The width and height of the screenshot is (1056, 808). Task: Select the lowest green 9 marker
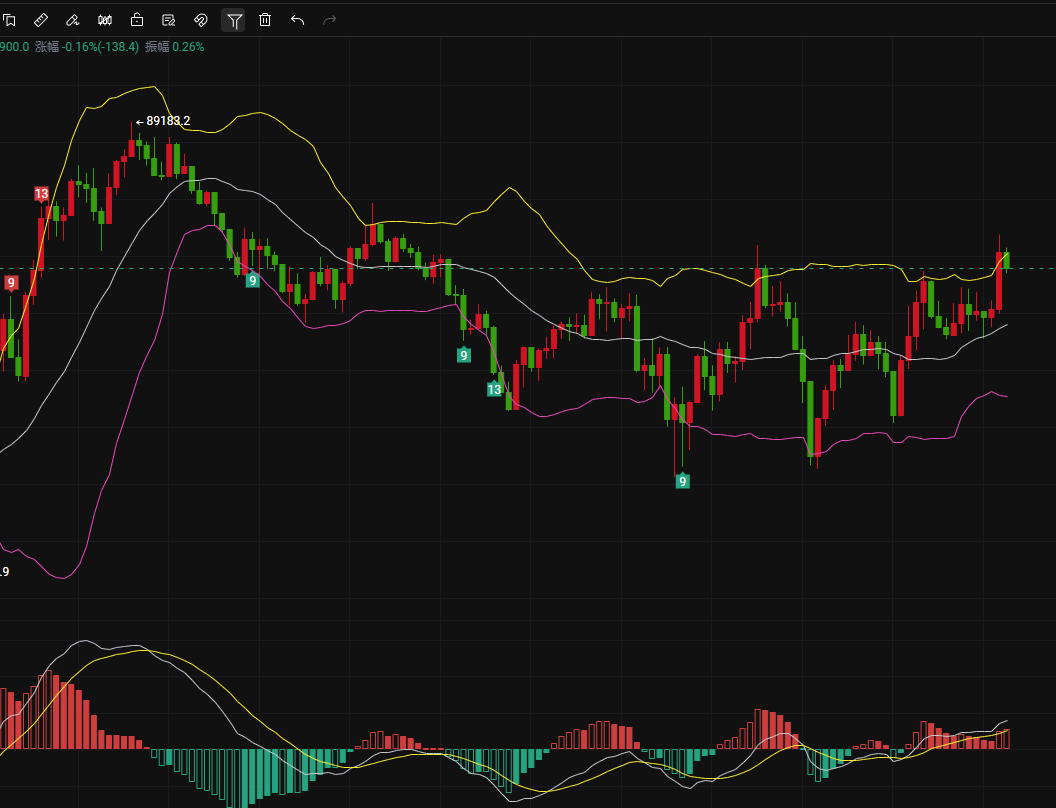point(682,481)
